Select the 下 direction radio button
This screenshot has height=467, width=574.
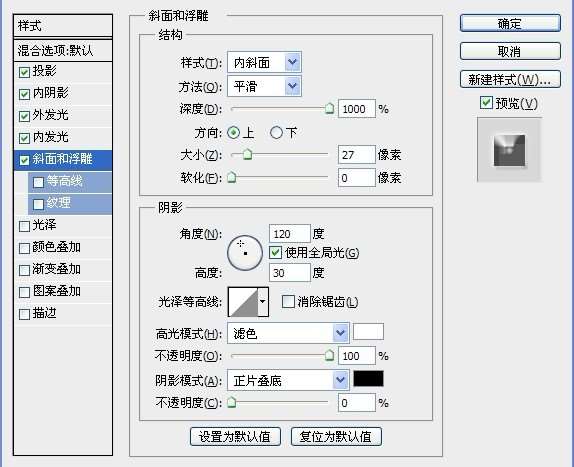(276, 132)
